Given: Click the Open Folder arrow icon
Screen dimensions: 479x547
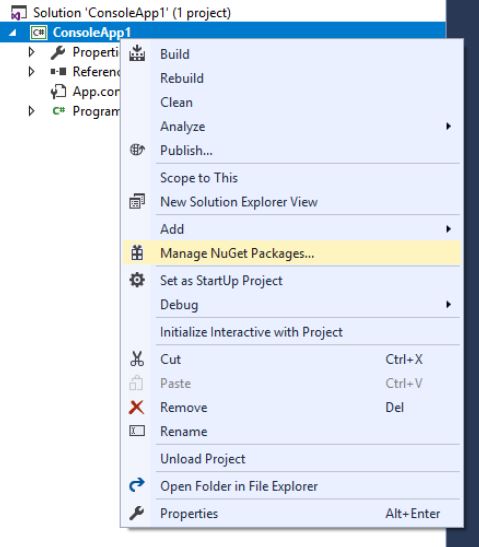Looking at the screenshot, I should click(137, 485).
